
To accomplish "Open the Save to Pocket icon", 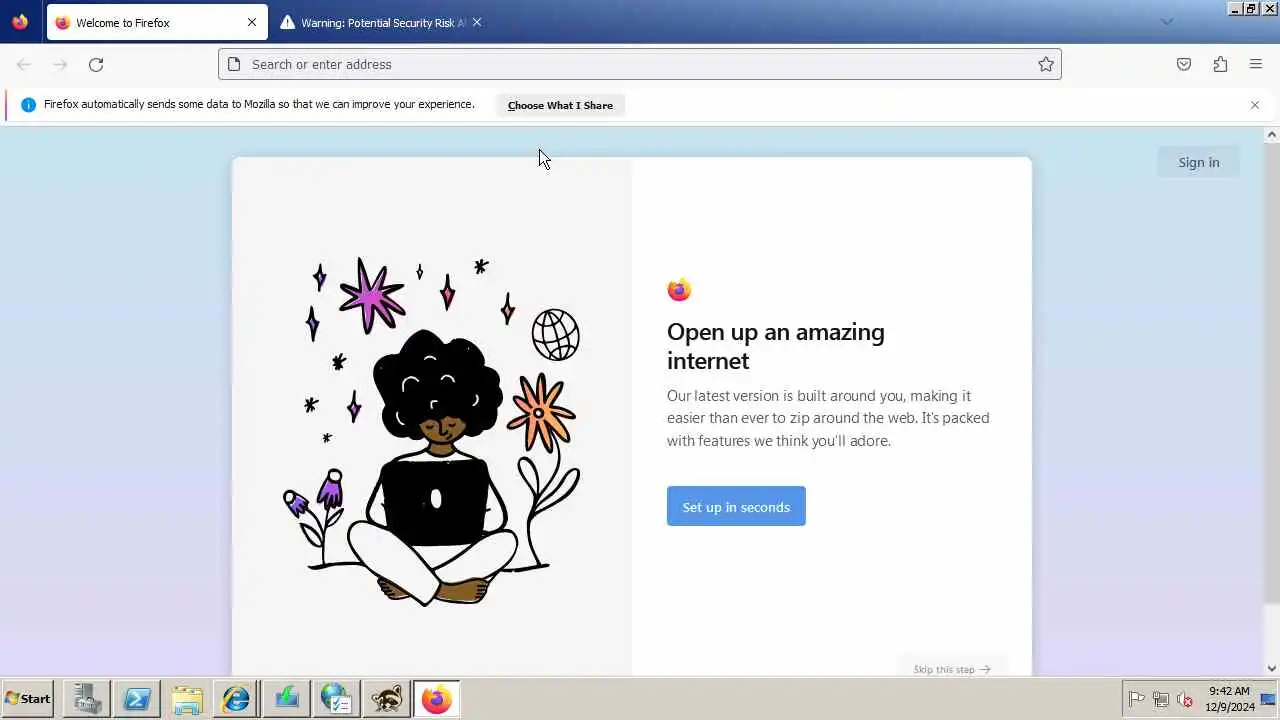I will [1184, 64].
